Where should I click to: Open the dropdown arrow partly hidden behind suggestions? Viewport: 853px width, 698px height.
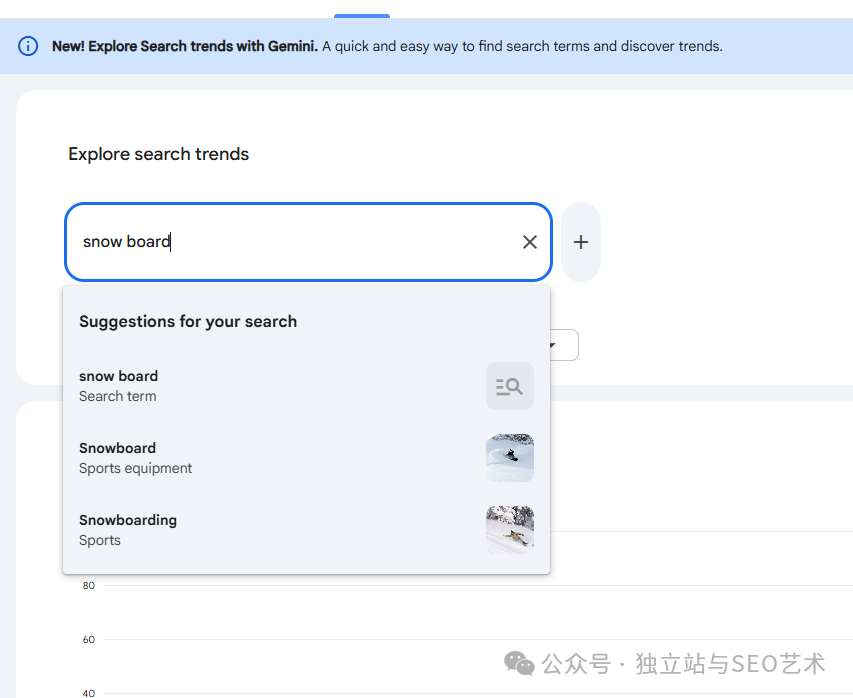(x=553, y=346)
